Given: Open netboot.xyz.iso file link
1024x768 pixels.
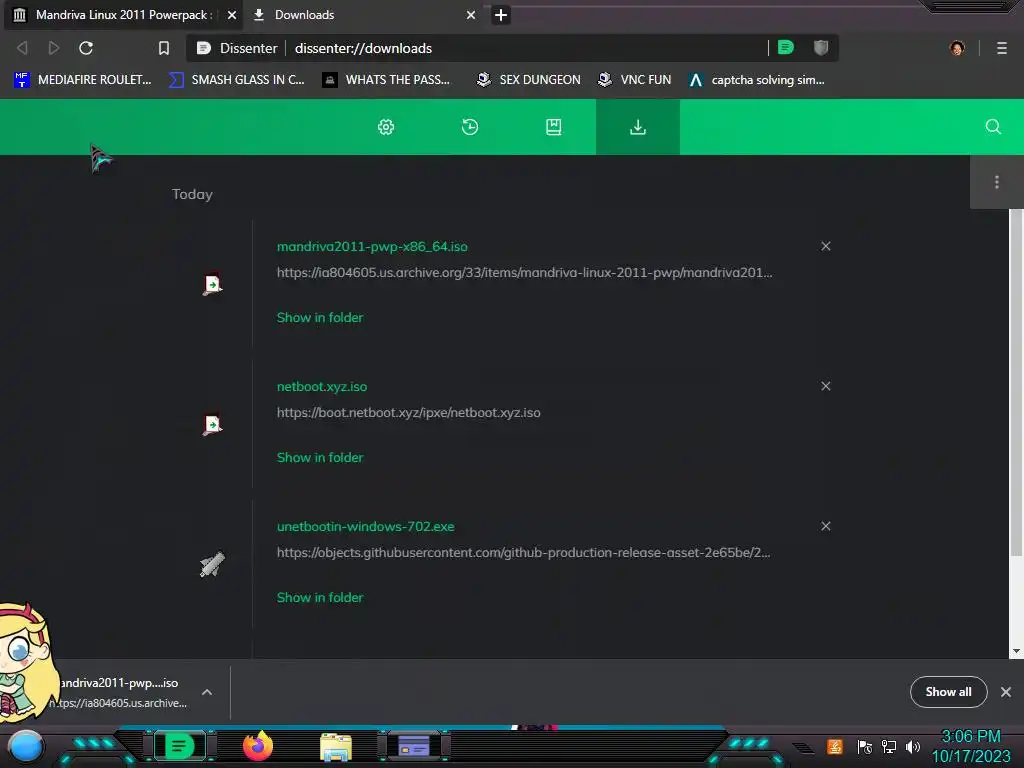Looking at the screenshot, I should (322, 386).
